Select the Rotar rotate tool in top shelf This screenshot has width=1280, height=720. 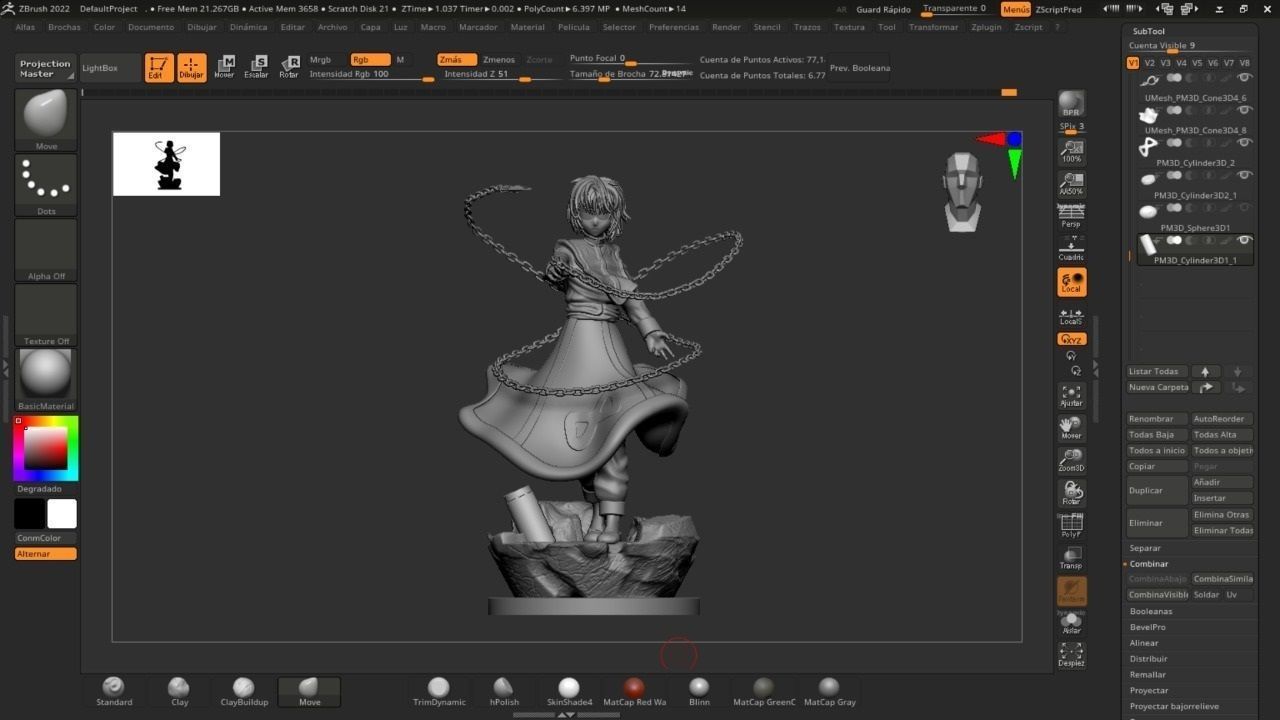coord(289,67)
